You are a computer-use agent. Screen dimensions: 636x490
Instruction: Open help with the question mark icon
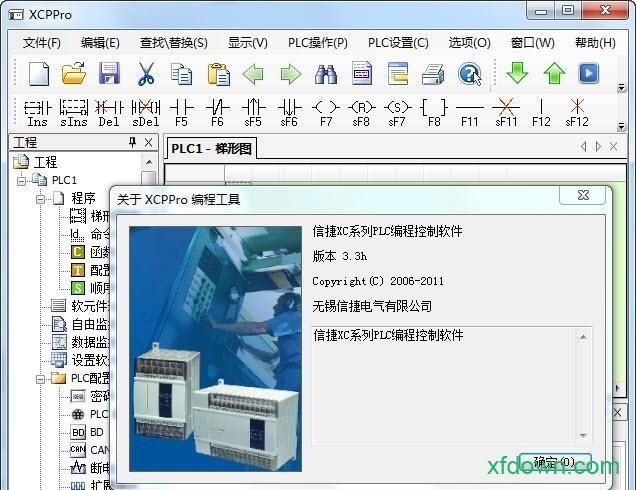click(469, 74)
